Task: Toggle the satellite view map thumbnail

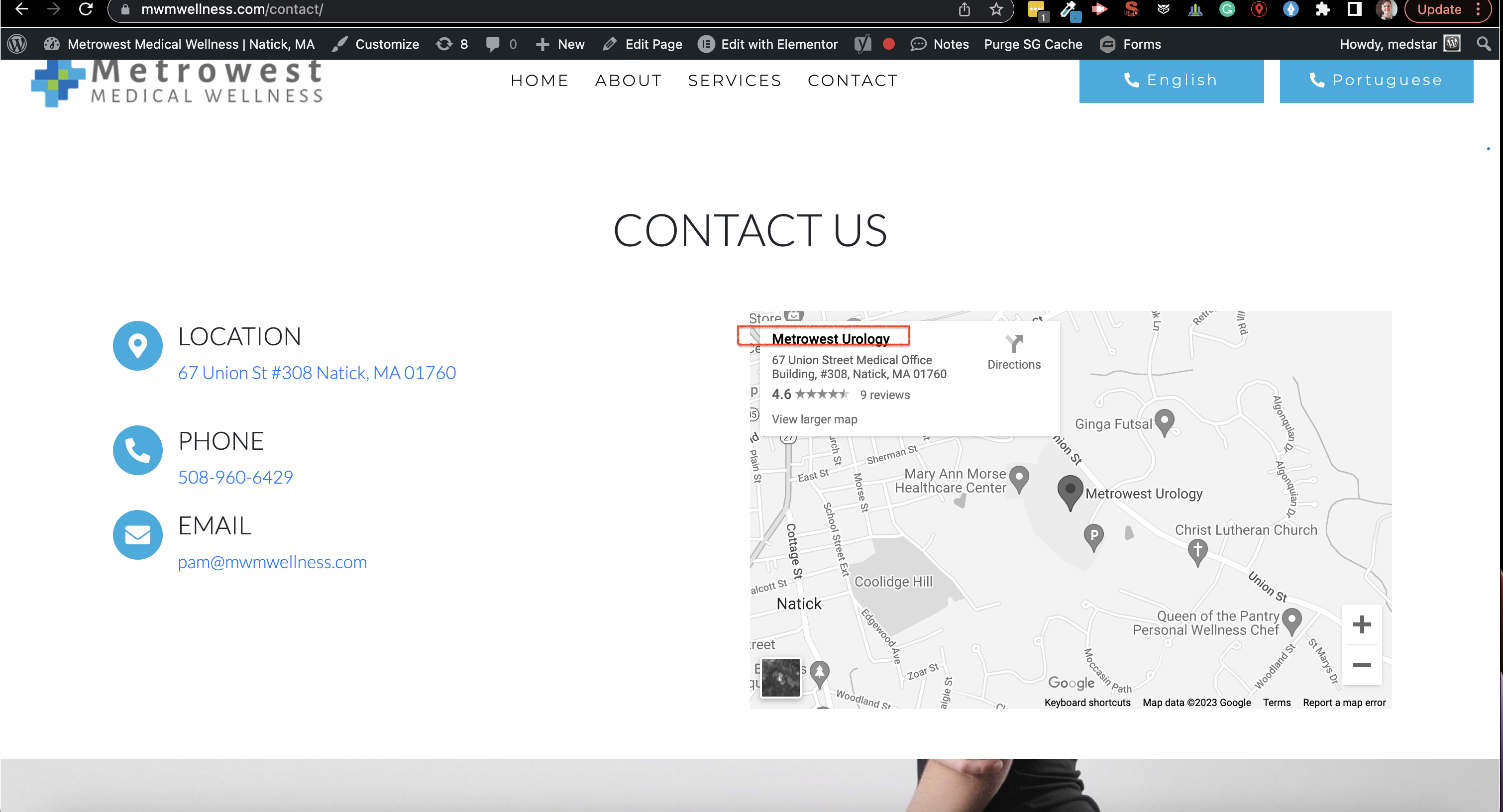Action: point(781,677)
